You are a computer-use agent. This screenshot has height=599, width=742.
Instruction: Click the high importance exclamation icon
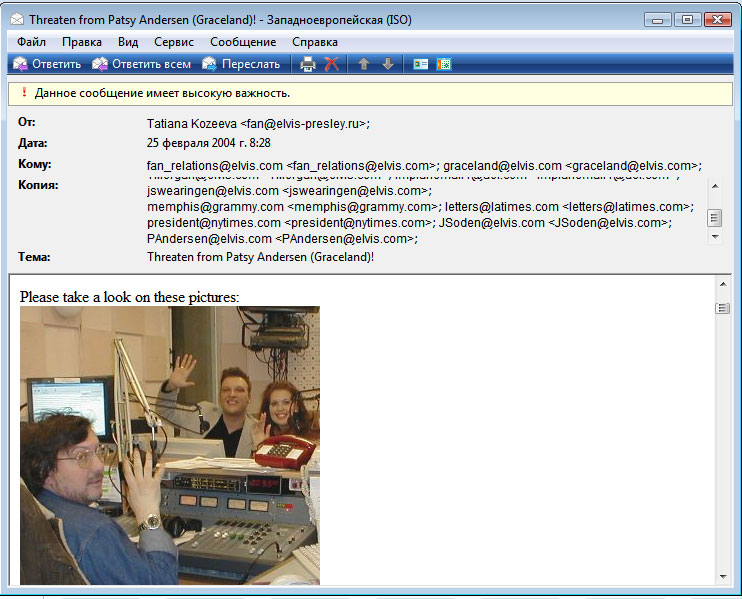click(x=24, y=92)
